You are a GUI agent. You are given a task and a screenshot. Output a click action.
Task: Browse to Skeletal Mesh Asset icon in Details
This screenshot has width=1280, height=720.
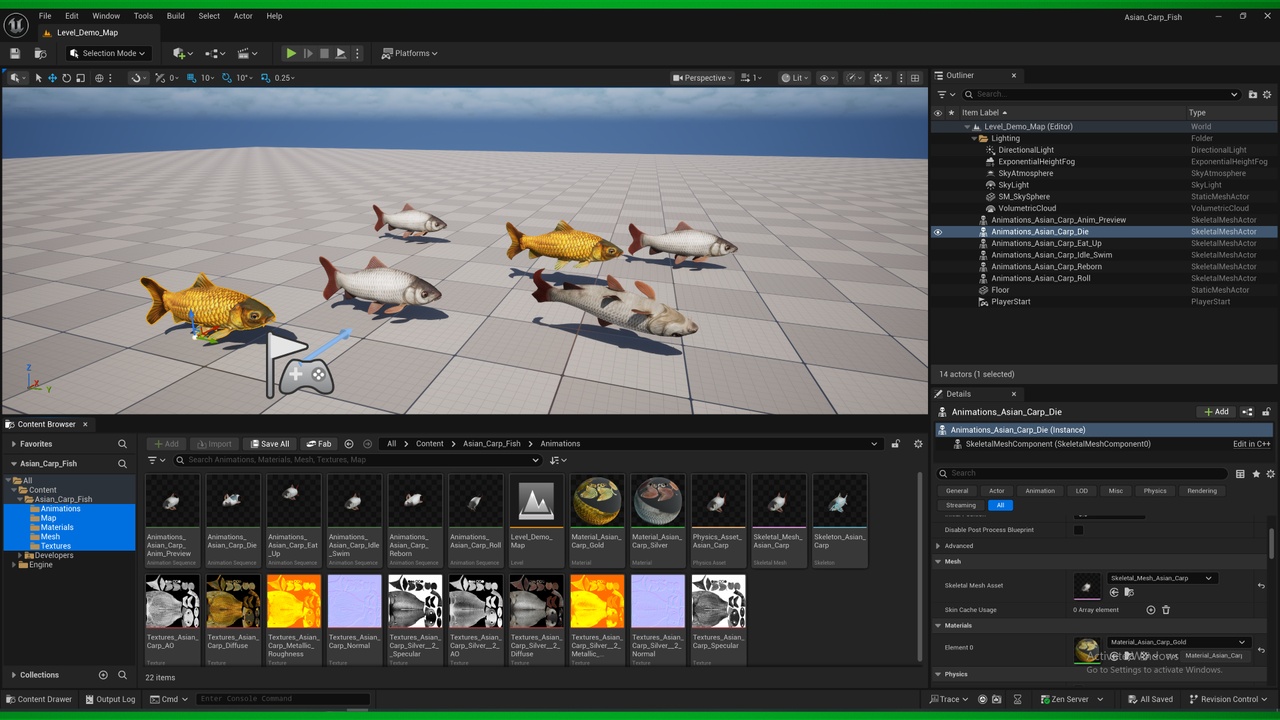point(1128,592)
